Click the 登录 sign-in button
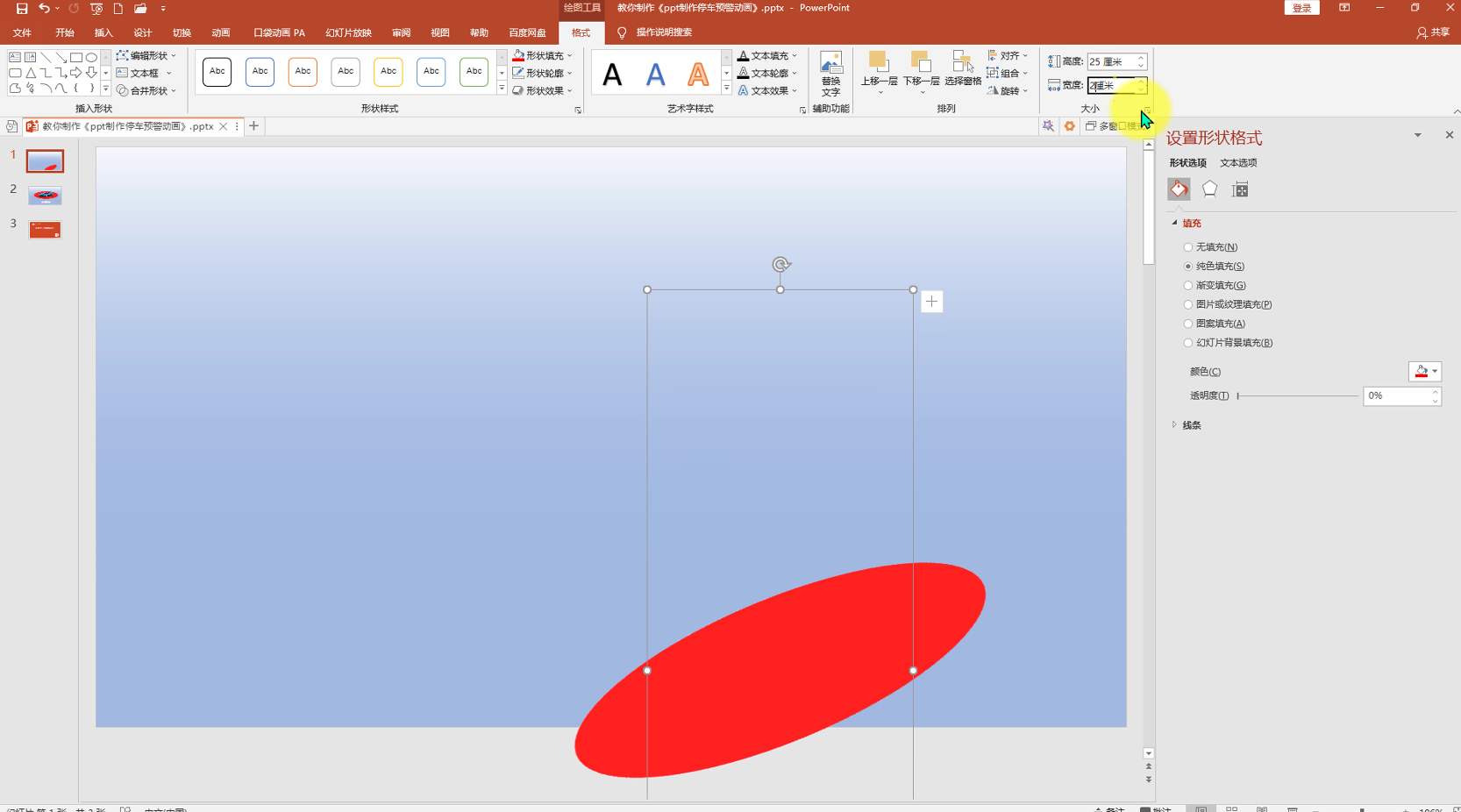 pos(1301,8)
